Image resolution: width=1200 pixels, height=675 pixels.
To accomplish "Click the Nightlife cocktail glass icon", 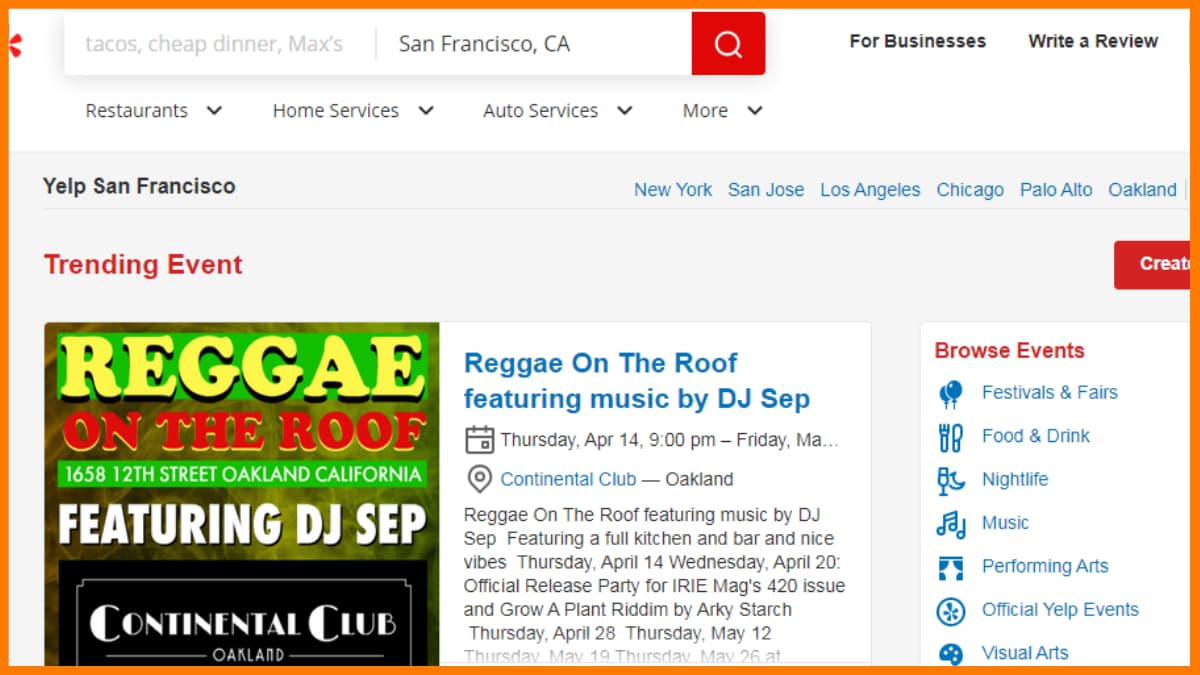I will coord(951,480).
